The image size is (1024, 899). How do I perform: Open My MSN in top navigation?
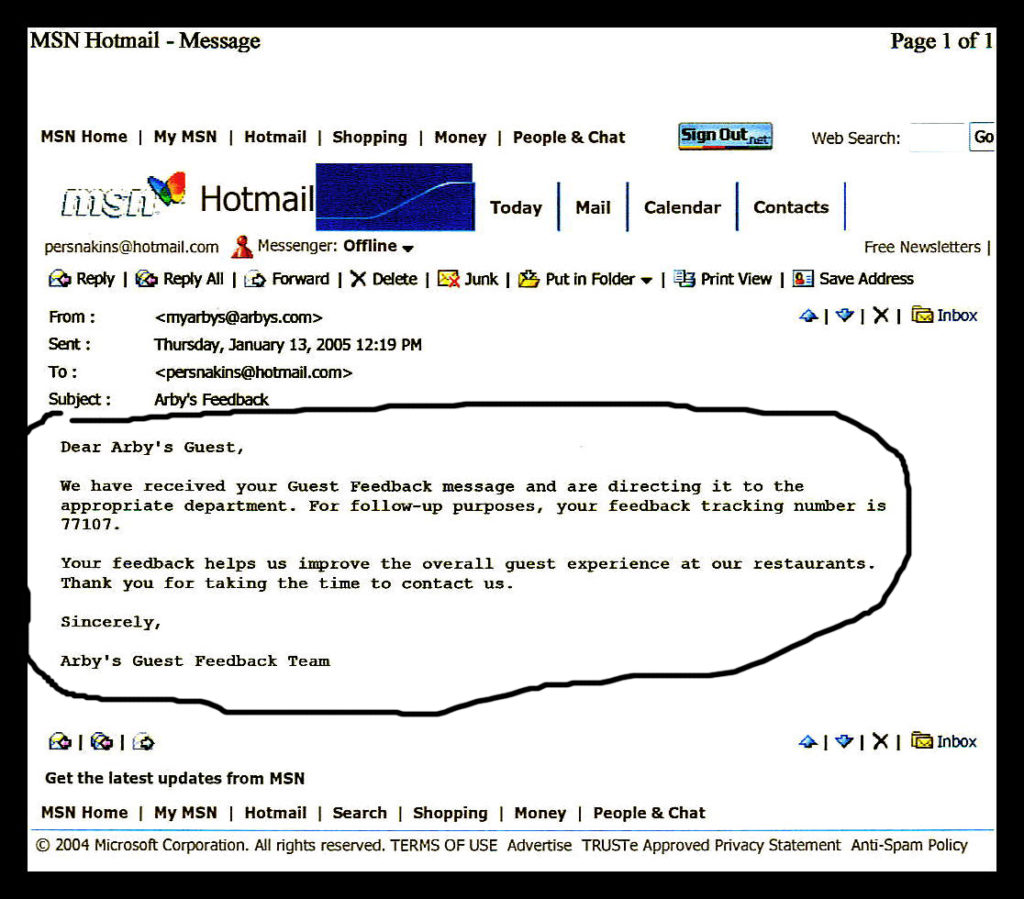point(185,137)
